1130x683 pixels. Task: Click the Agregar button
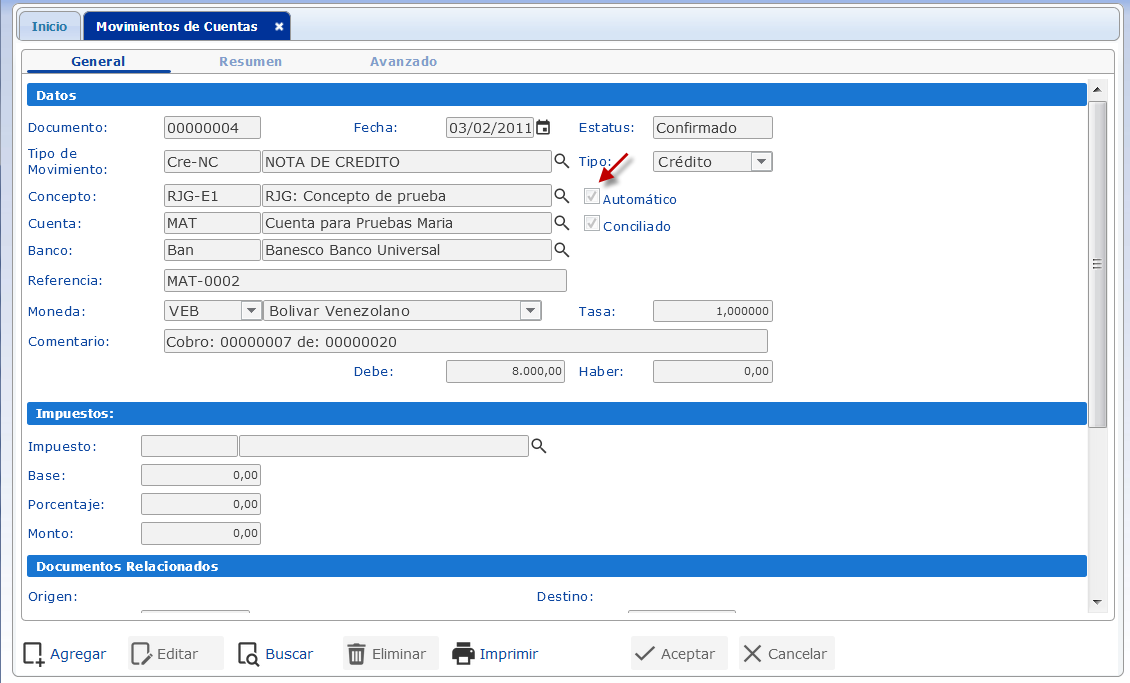(x=65, y=654)
